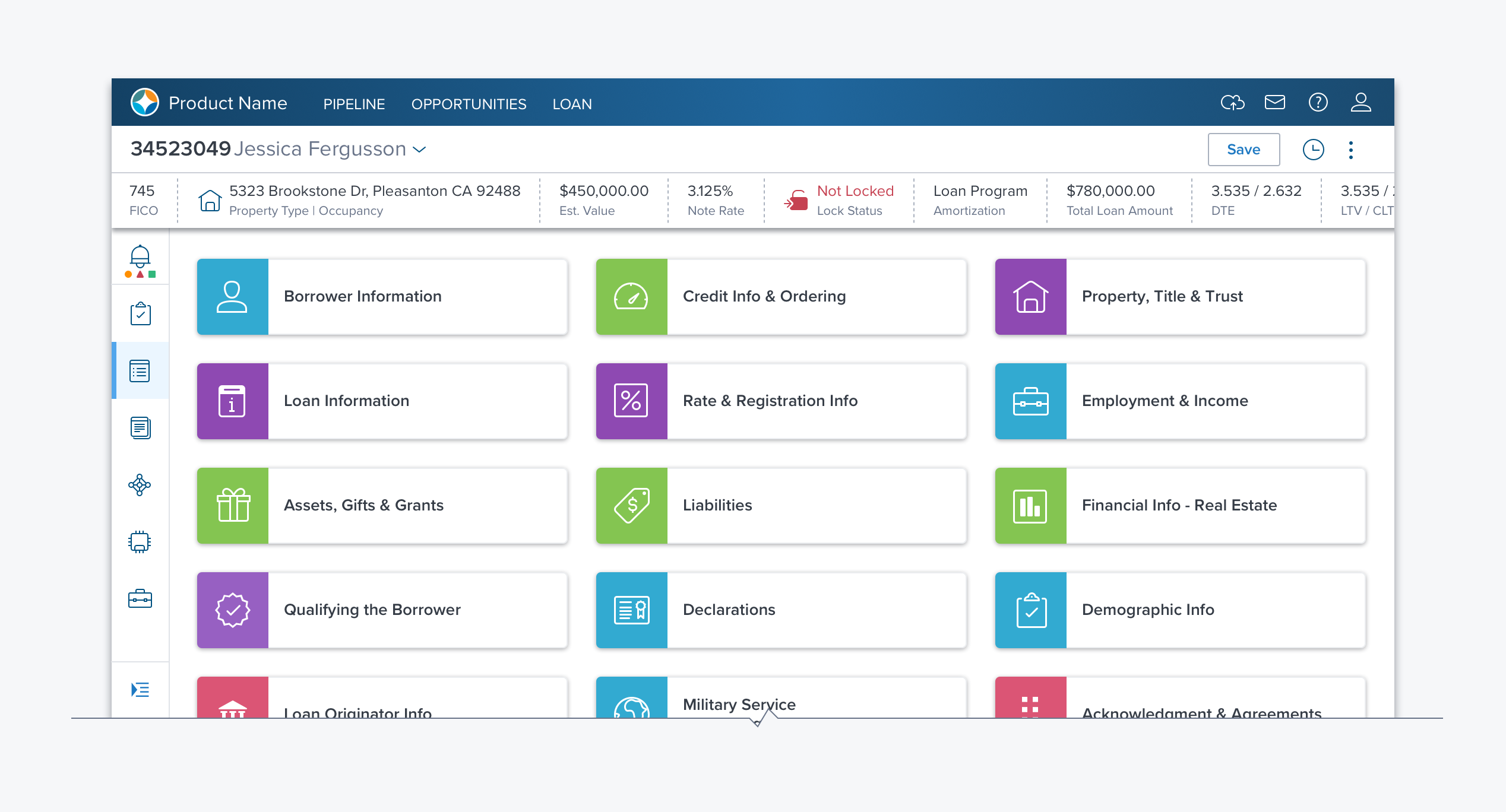The image size is (1506, 812).
Task: Click loan number 34523049
Action: click(x=181, y=148)
